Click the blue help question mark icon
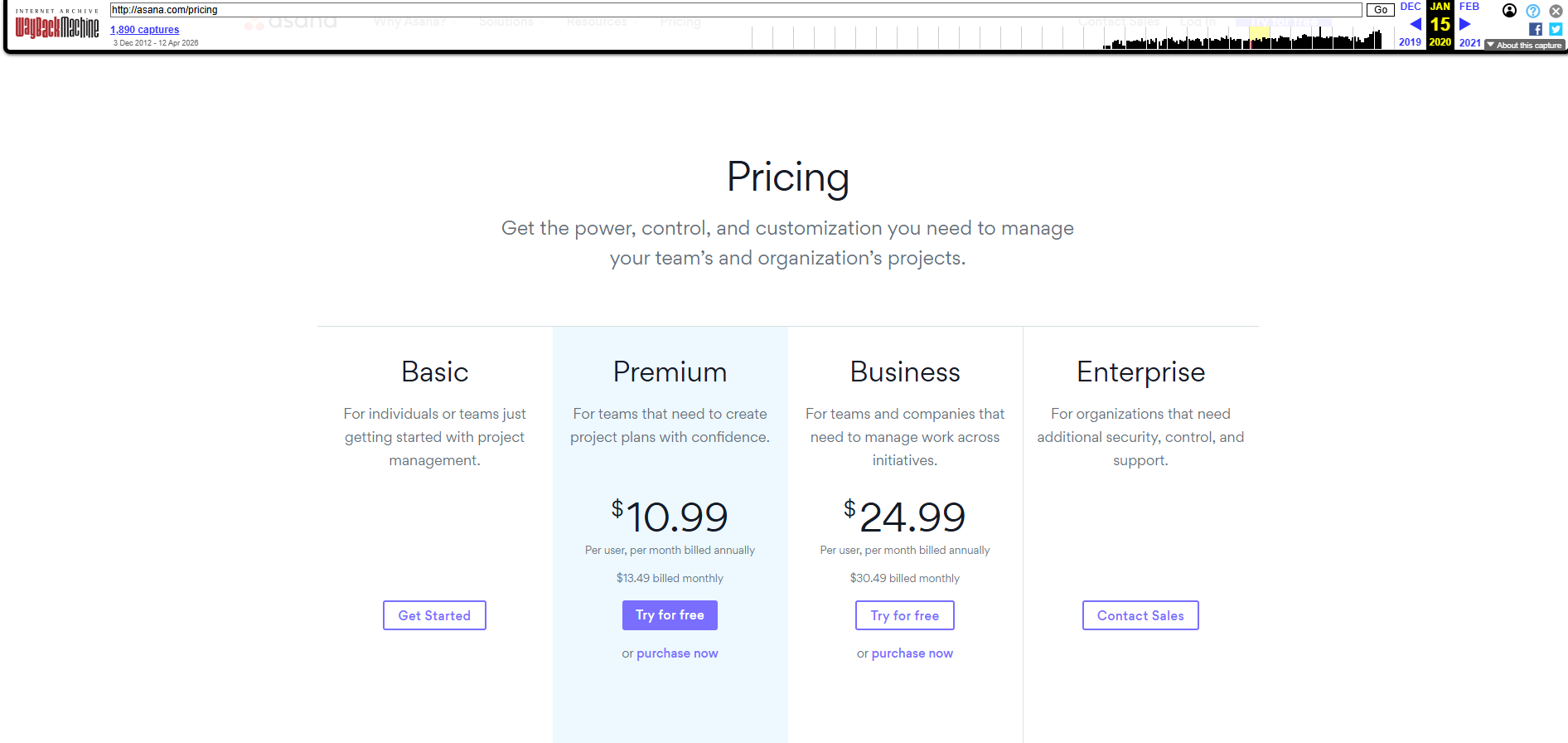The height and width of the screenshot is (743, 1568). coord(1533,11)
